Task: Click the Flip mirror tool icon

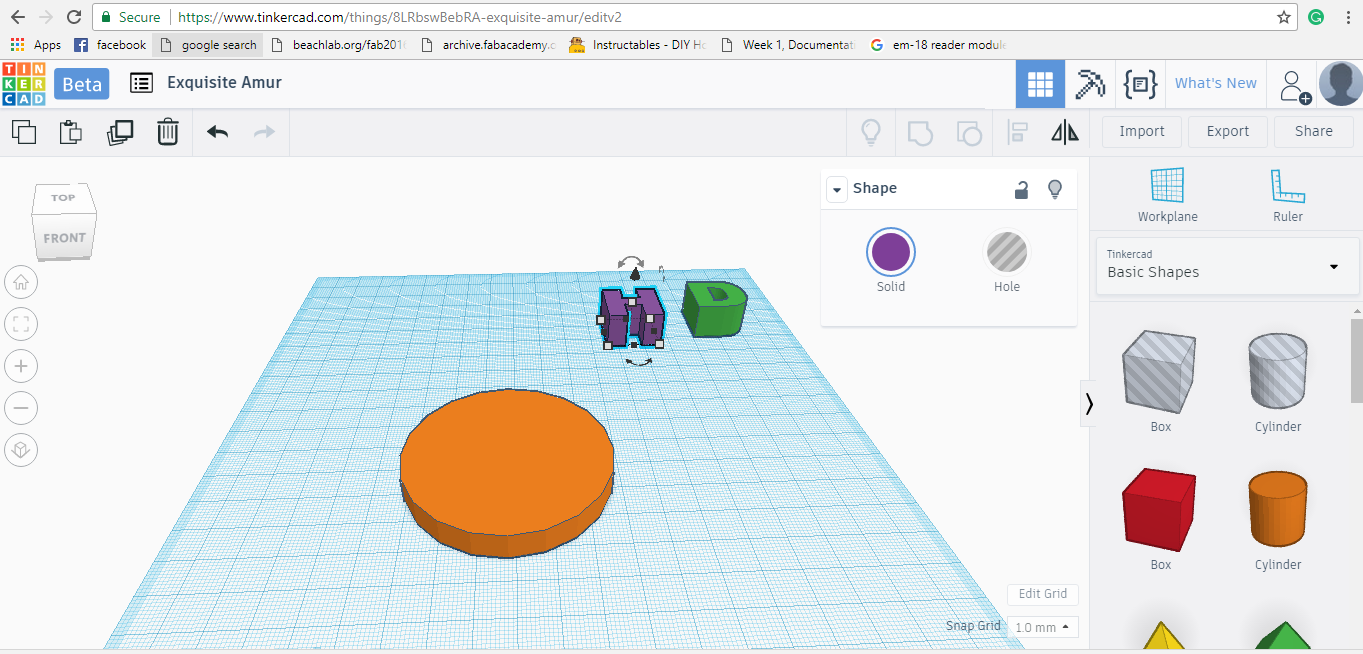Action: pyautogui.click(x=1065, y=132)
